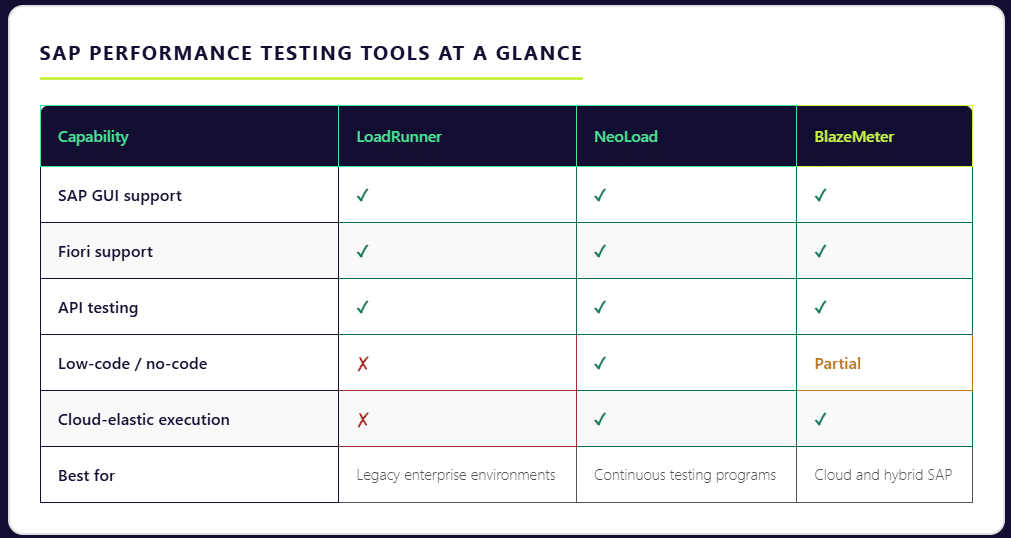This screenshot has width=1011, height=538.
Task: Click the Partial label under BlazeMeter
Action: click(x=838, y=363)
